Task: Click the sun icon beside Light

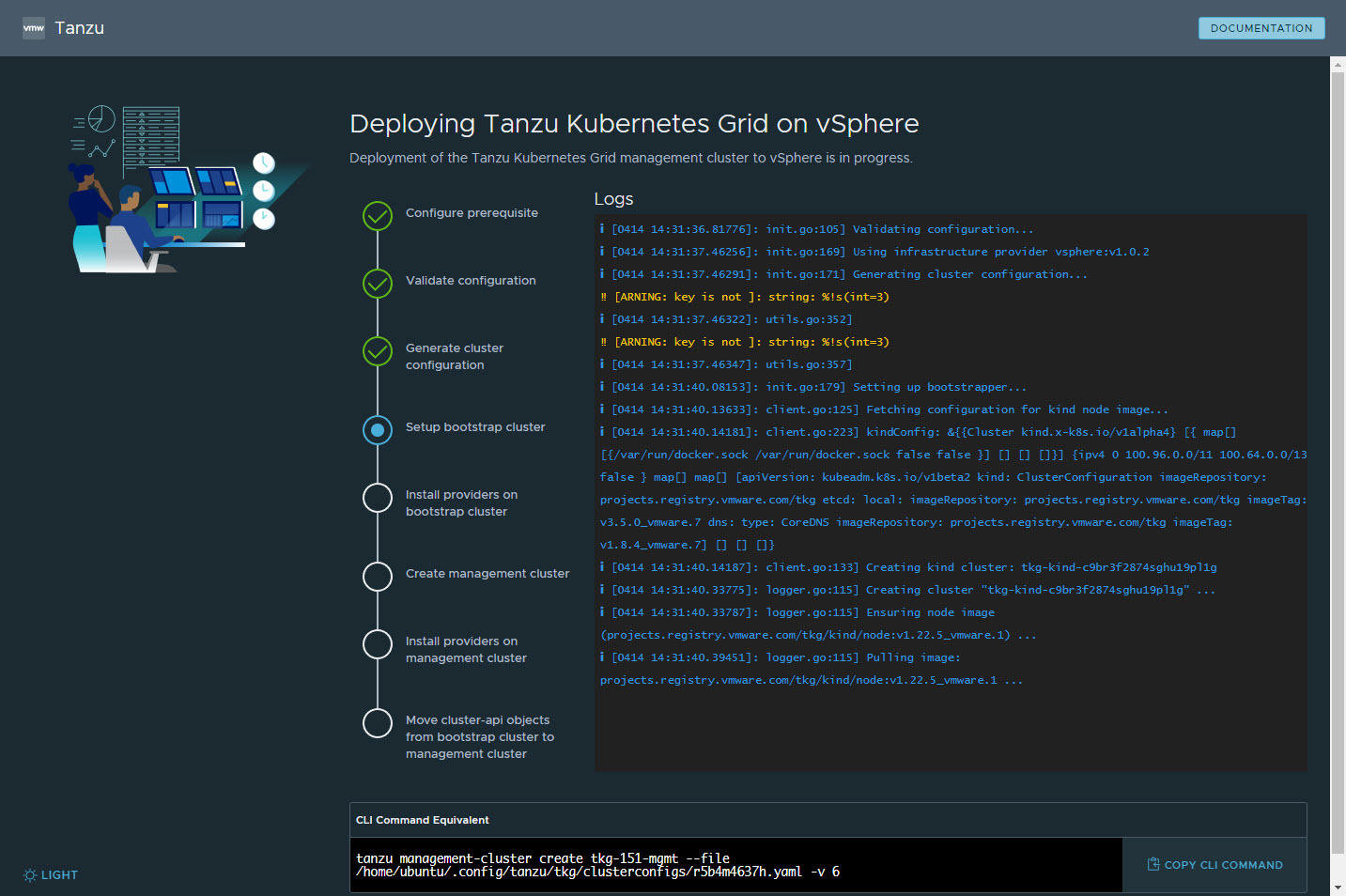Action: 30,875
